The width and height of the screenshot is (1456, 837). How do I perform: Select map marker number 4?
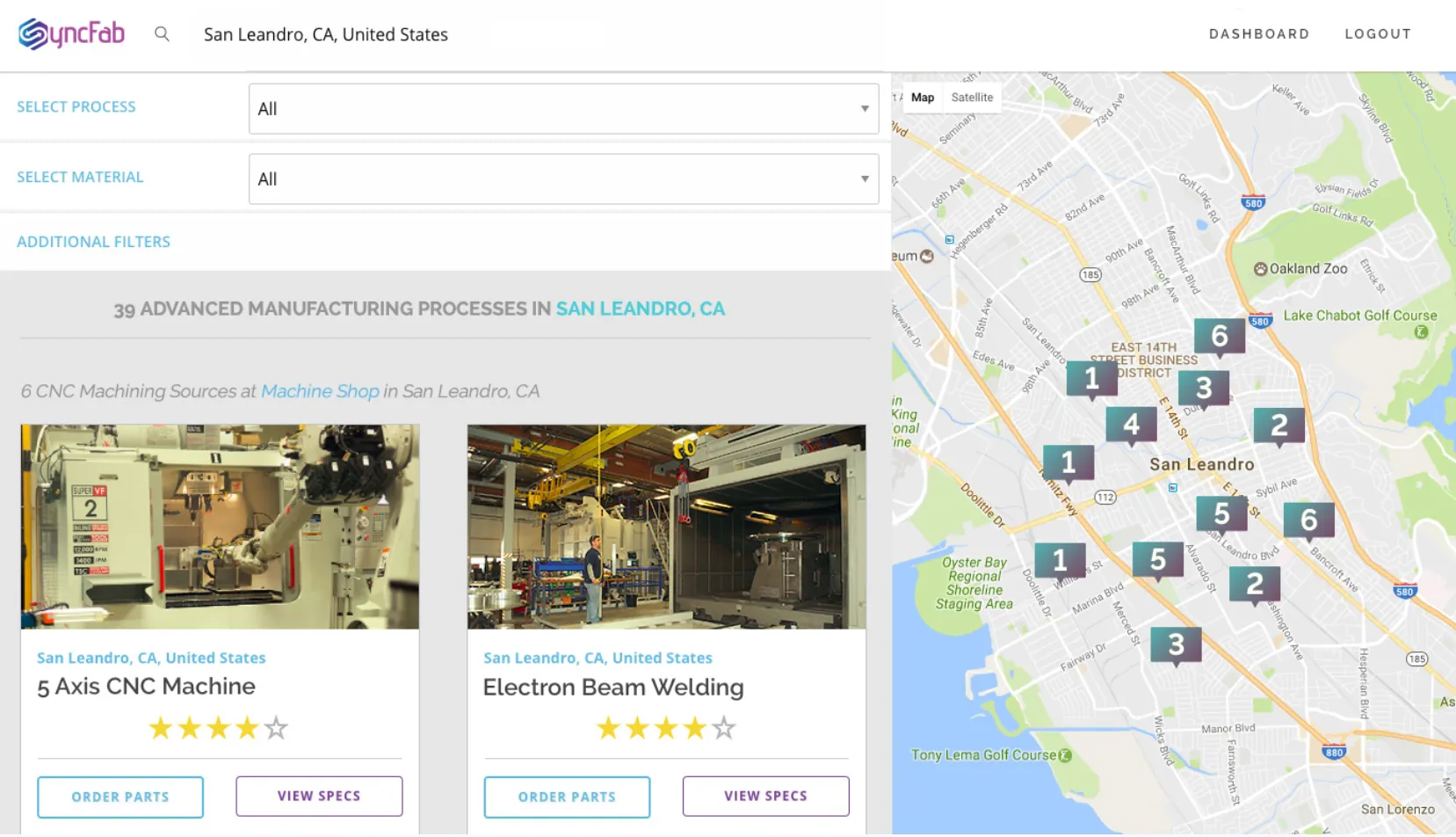click(1131, 425)
